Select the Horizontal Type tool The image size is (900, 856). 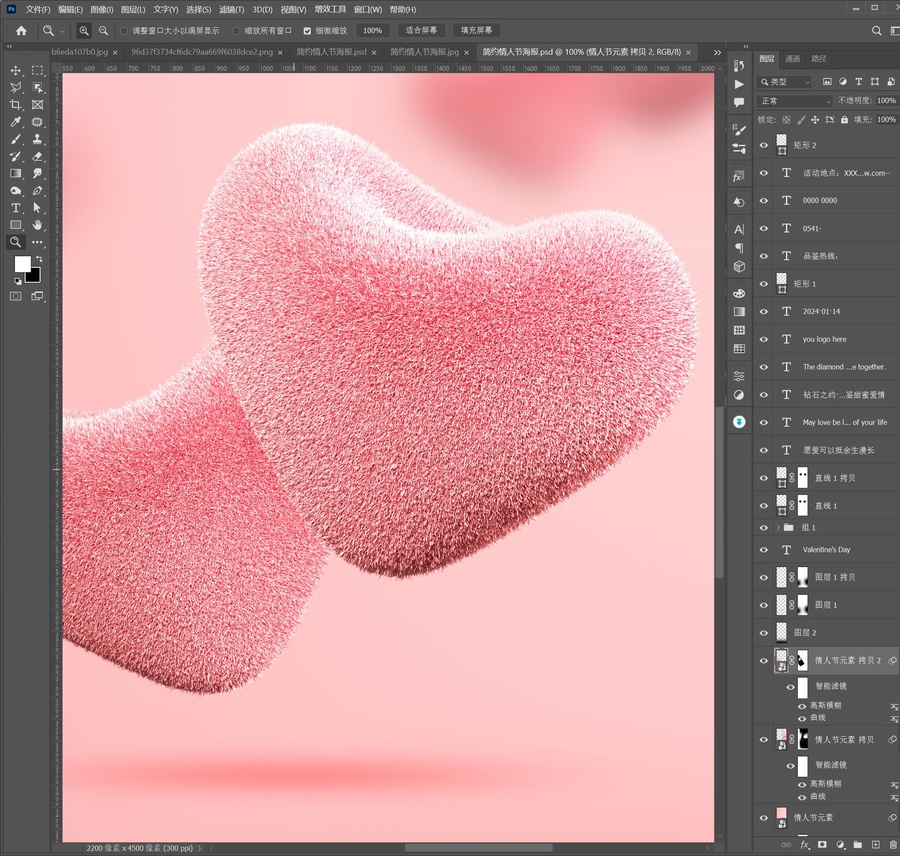[x=15, y=208]
